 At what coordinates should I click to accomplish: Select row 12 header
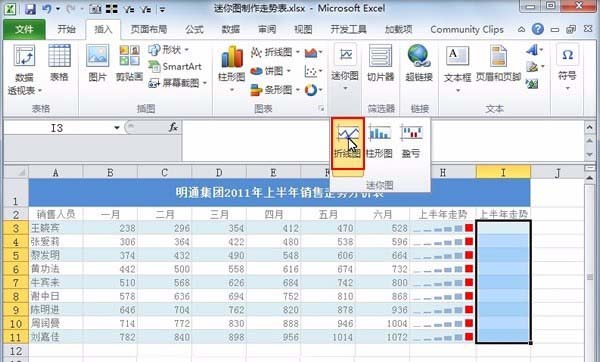(x=15, y=351)
